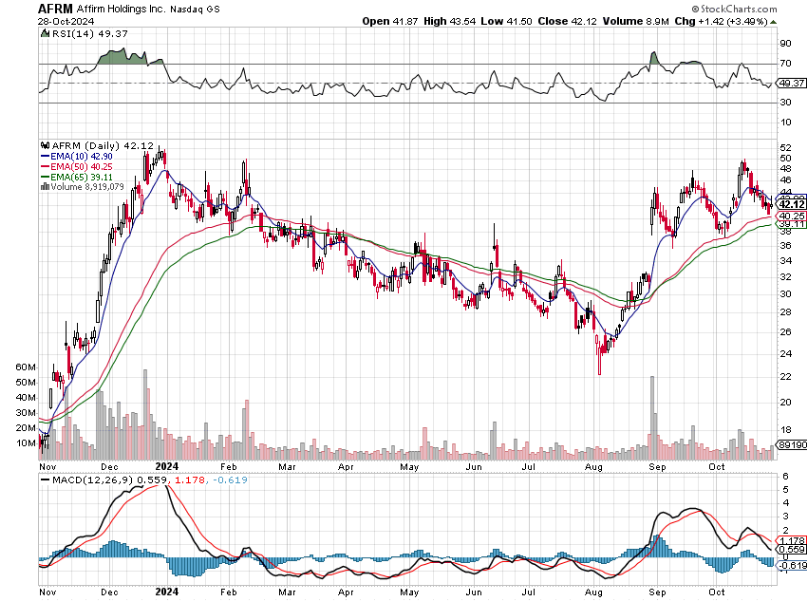Click the Feb label beneath the MACD panel
Viewport: 807px width, 601px height.
228,592
